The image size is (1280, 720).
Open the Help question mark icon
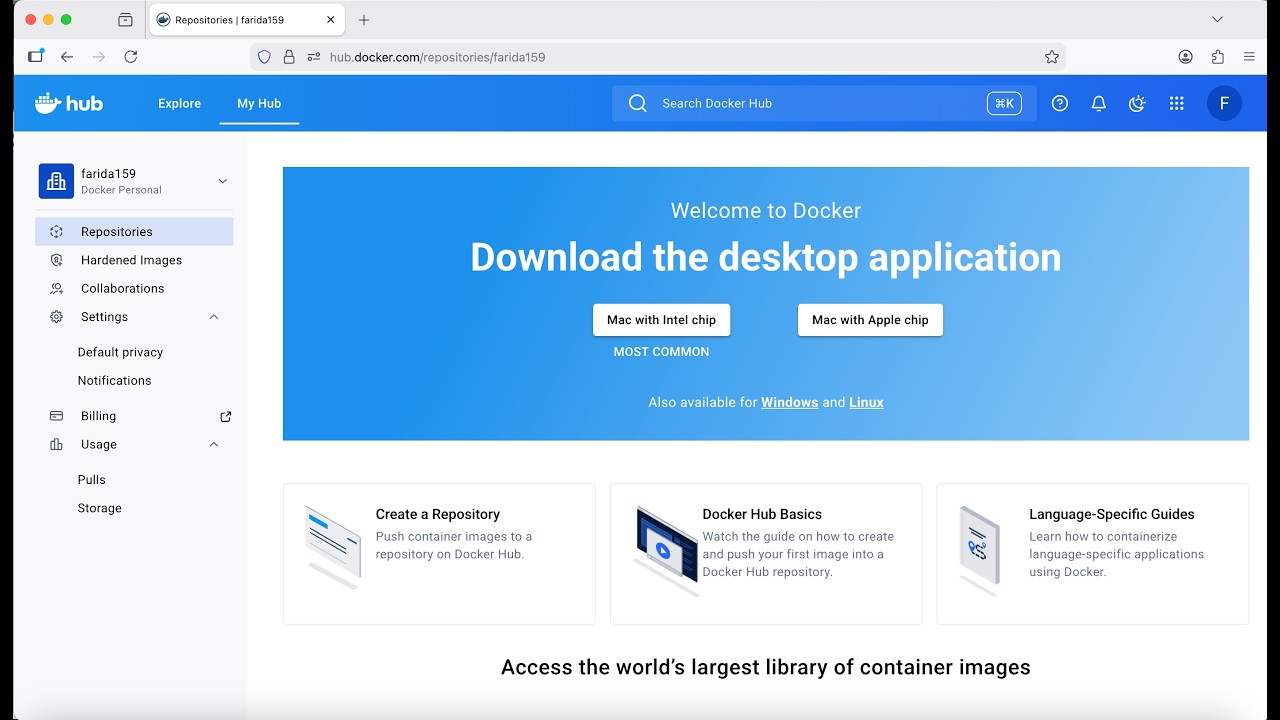coord(1060,103)
